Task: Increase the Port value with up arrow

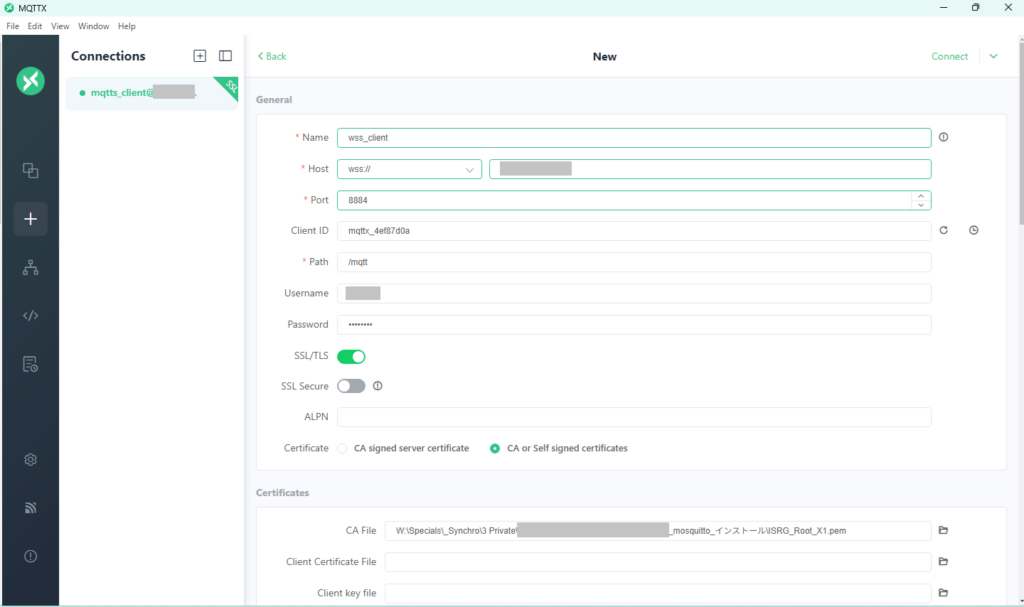Action: [x=919, y=195]
